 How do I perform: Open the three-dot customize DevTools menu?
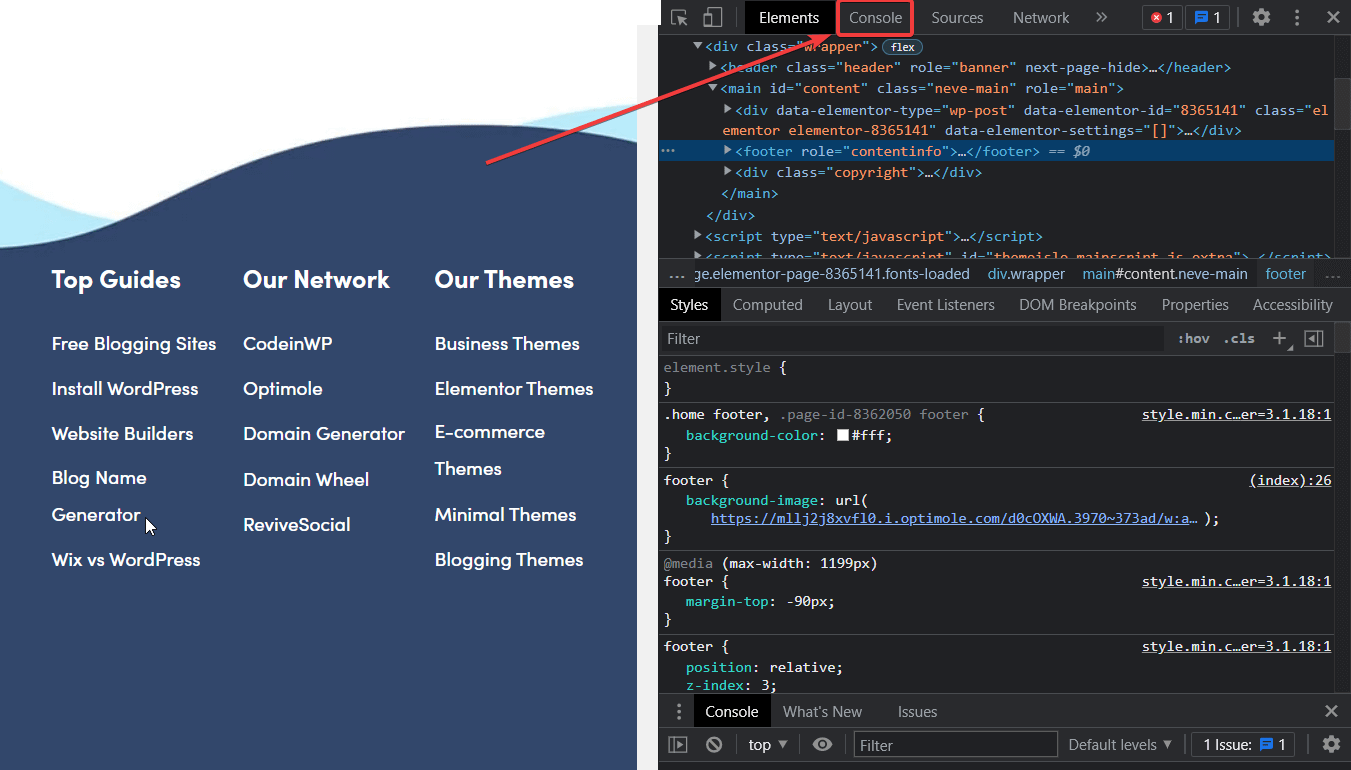pyautogui.click(x=1297, y=17)
